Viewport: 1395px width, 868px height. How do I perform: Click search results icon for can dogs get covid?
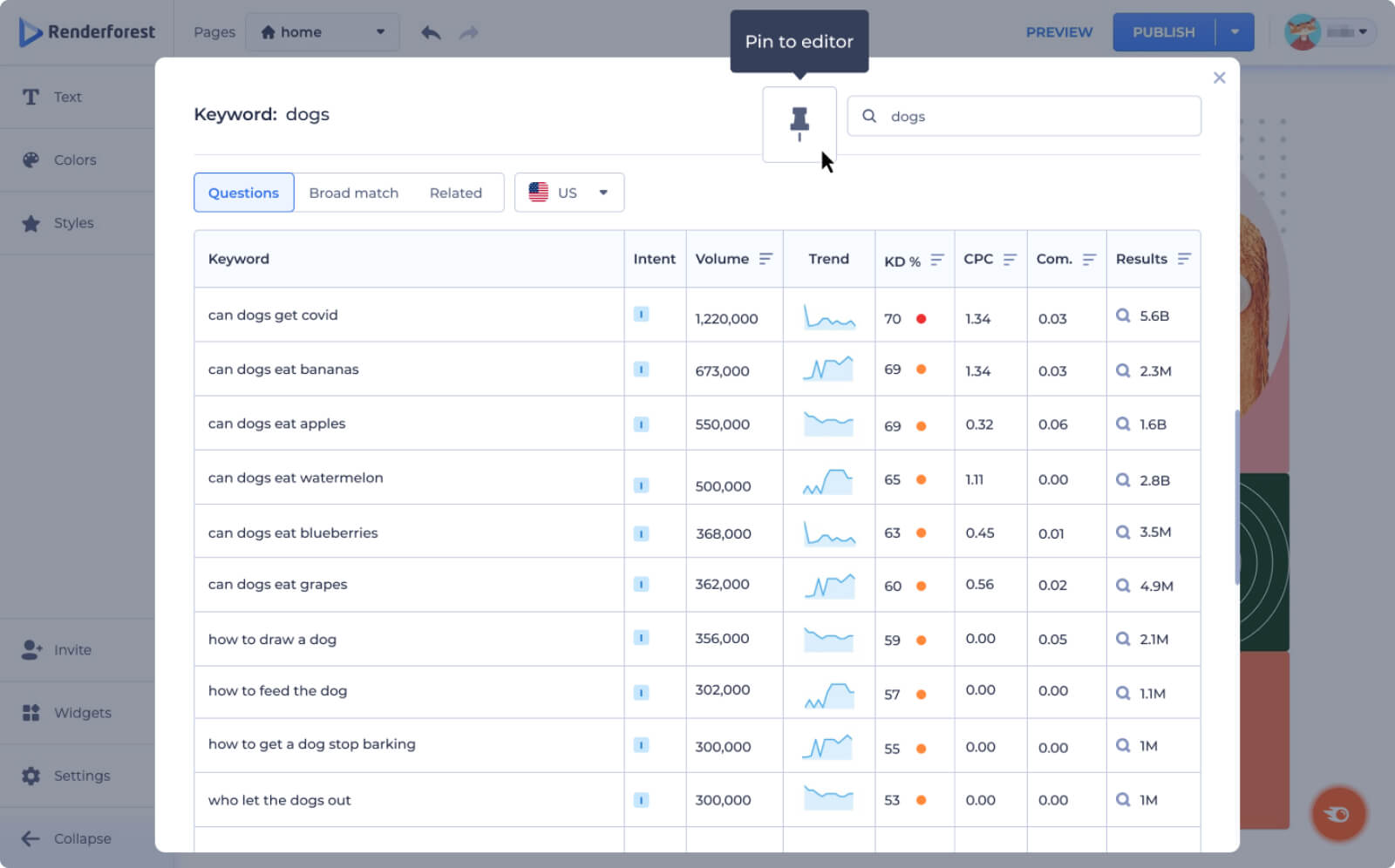1123,315
